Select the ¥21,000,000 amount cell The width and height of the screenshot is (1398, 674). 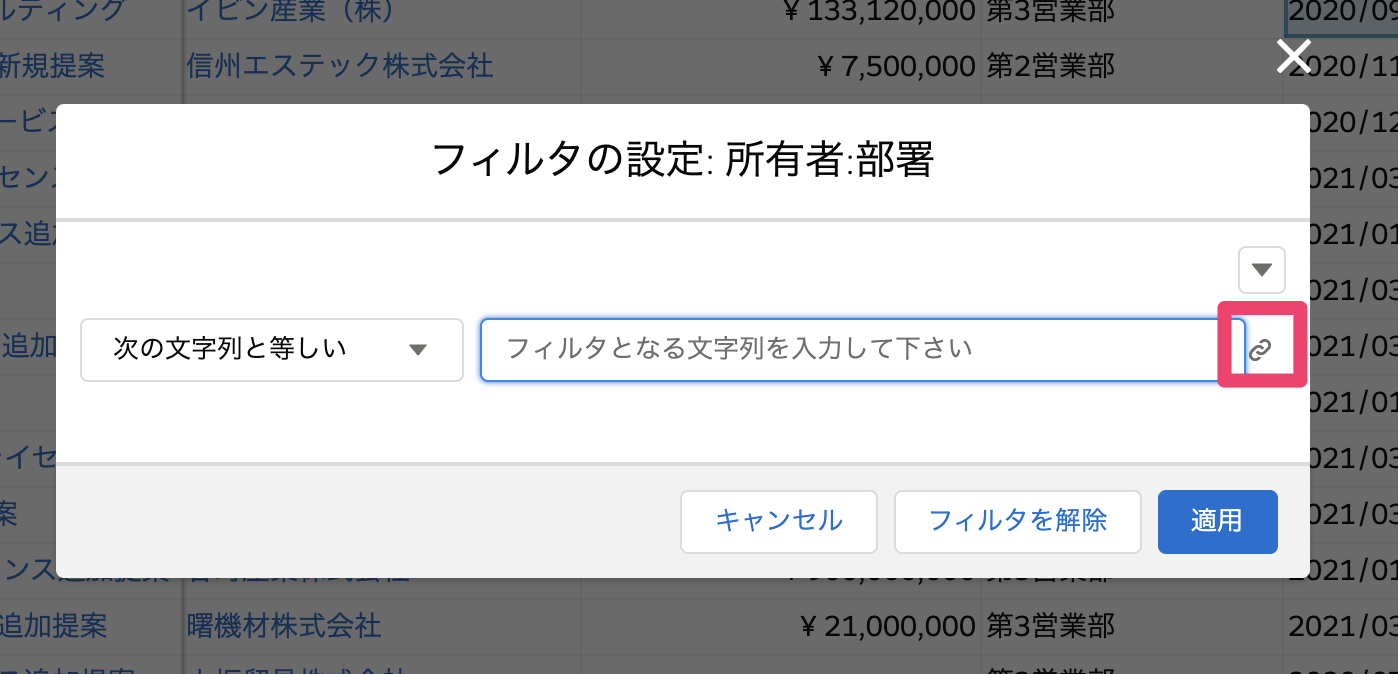click(888, 627)
